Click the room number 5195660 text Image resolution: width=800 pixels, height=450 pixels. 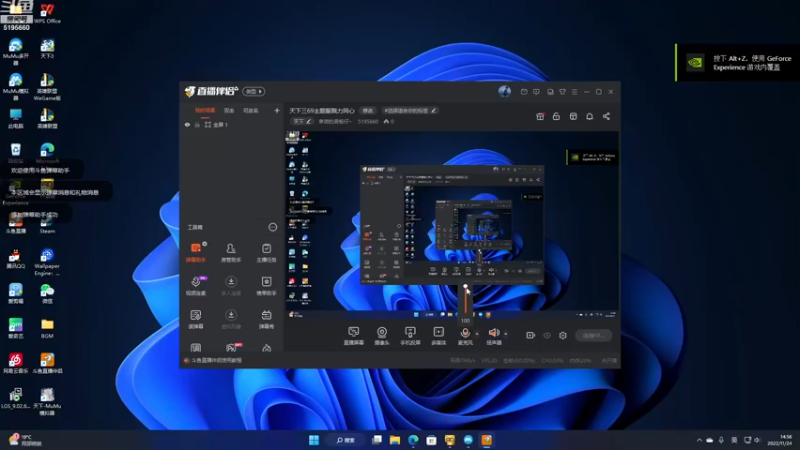coord(368,121)
